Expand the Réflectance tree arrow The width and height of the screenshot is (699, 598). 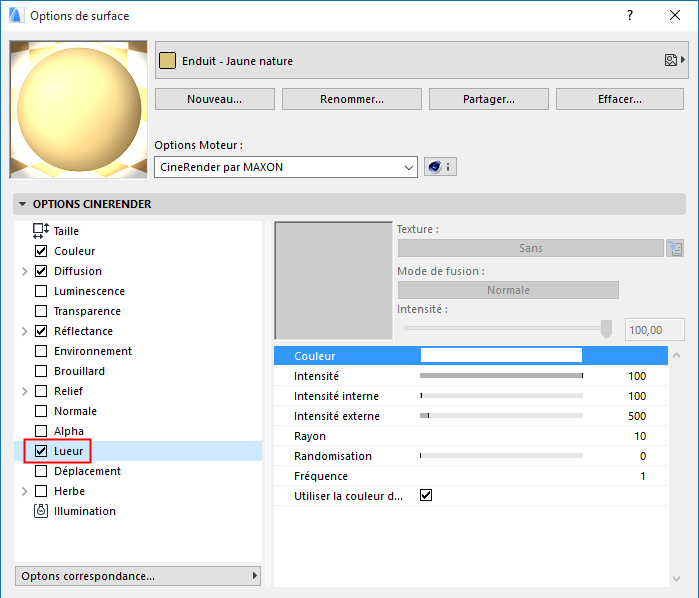pos(25,331)
